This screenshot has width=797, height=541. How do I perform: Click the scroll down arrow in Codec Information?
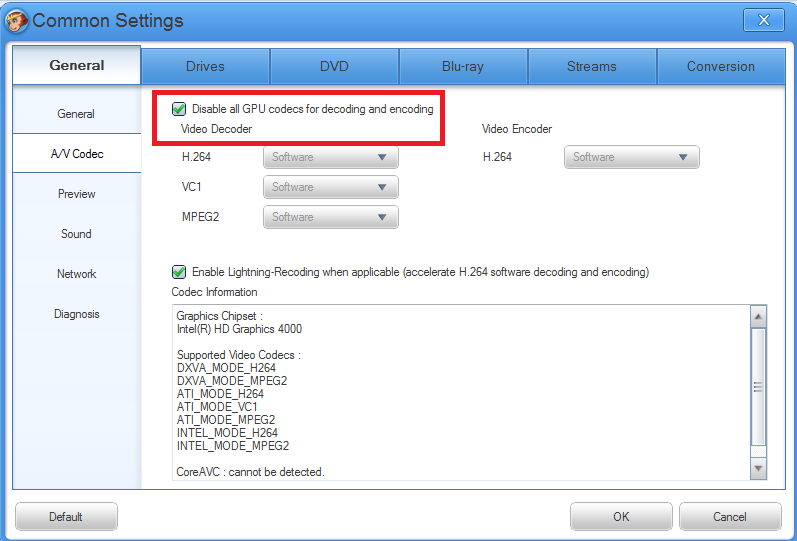[x=758, y=468]
